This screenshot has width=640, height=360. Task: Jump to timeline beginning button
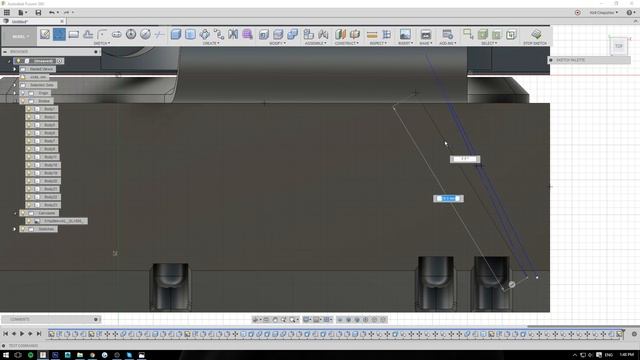click(6, 334)
